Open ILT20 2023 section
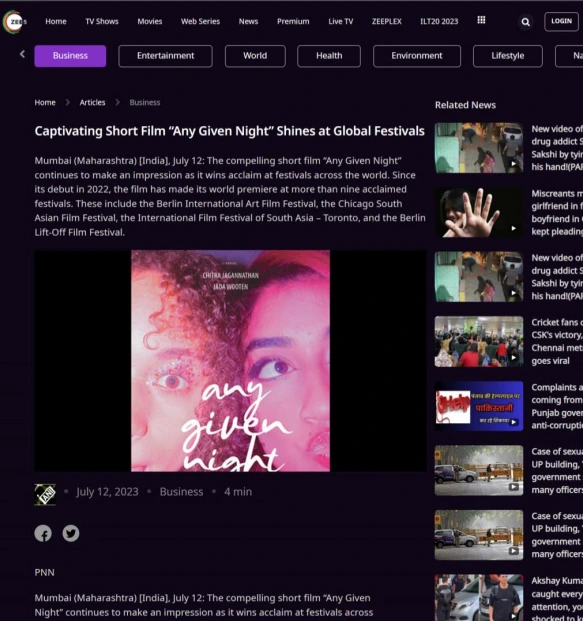583x621 pixels. (x=439, y=21)
